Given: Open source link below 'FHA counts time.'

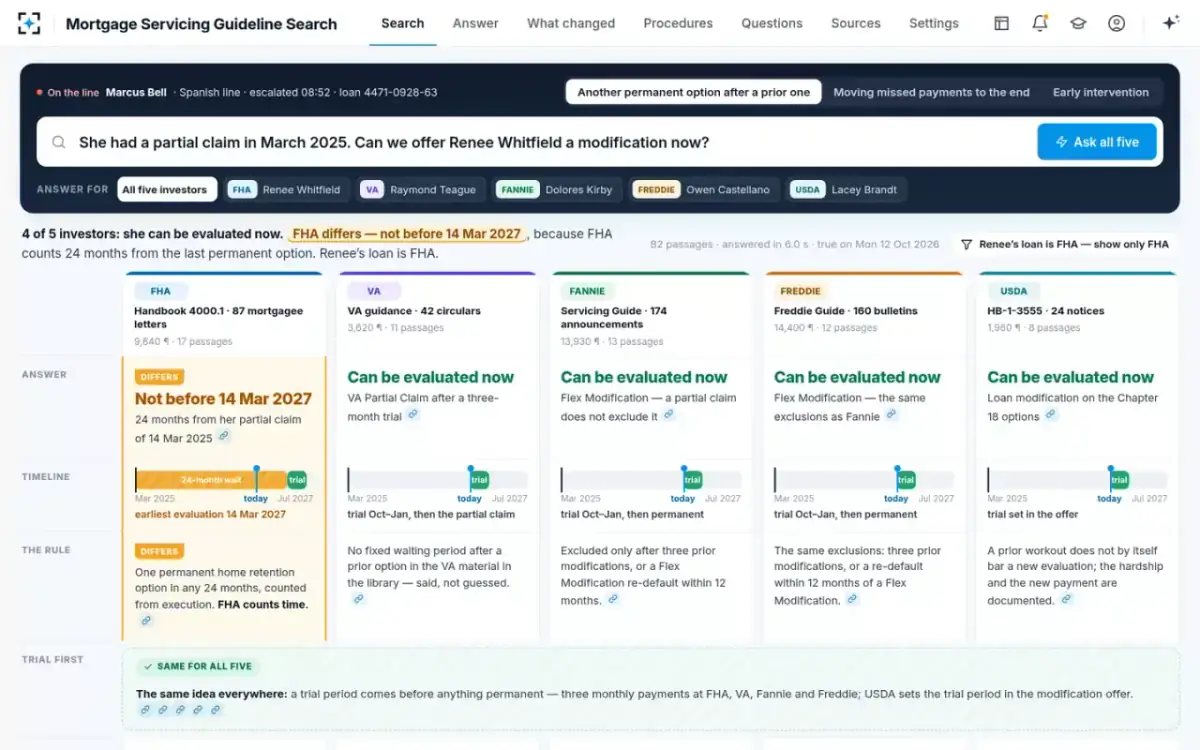Looking at the screenshot, I should pyautogui.click(x=146, y=621).
